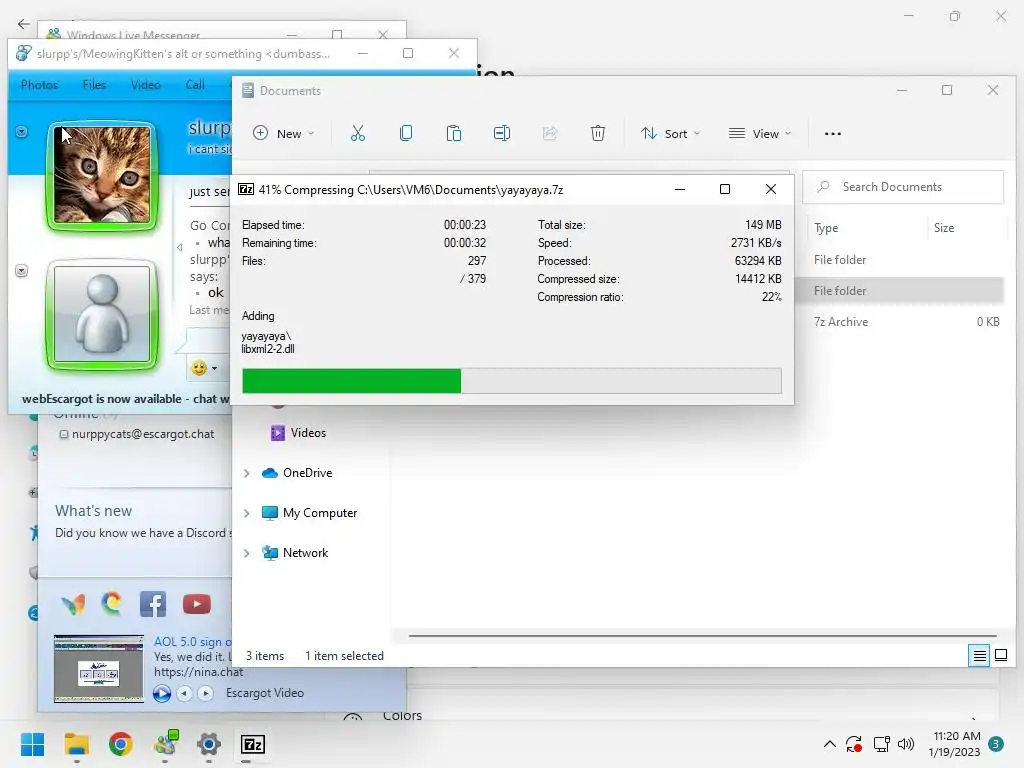Viewport: 1024px width, 768px height.
Task: Click the swirl icon beside MSN butterfly
Action: [x=112, y=603]
